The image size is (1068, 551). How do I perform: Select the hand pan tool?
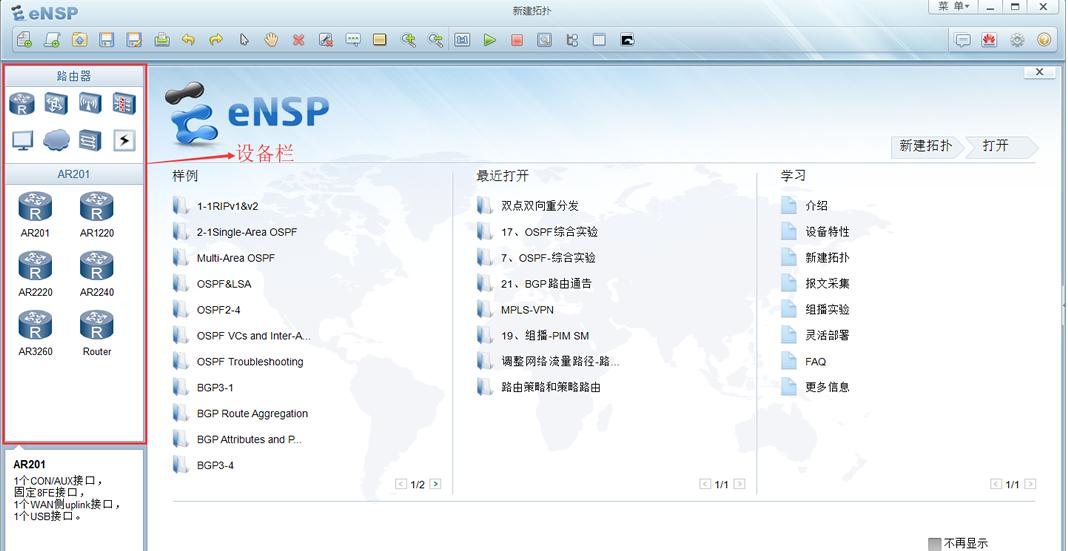[271, 40]
